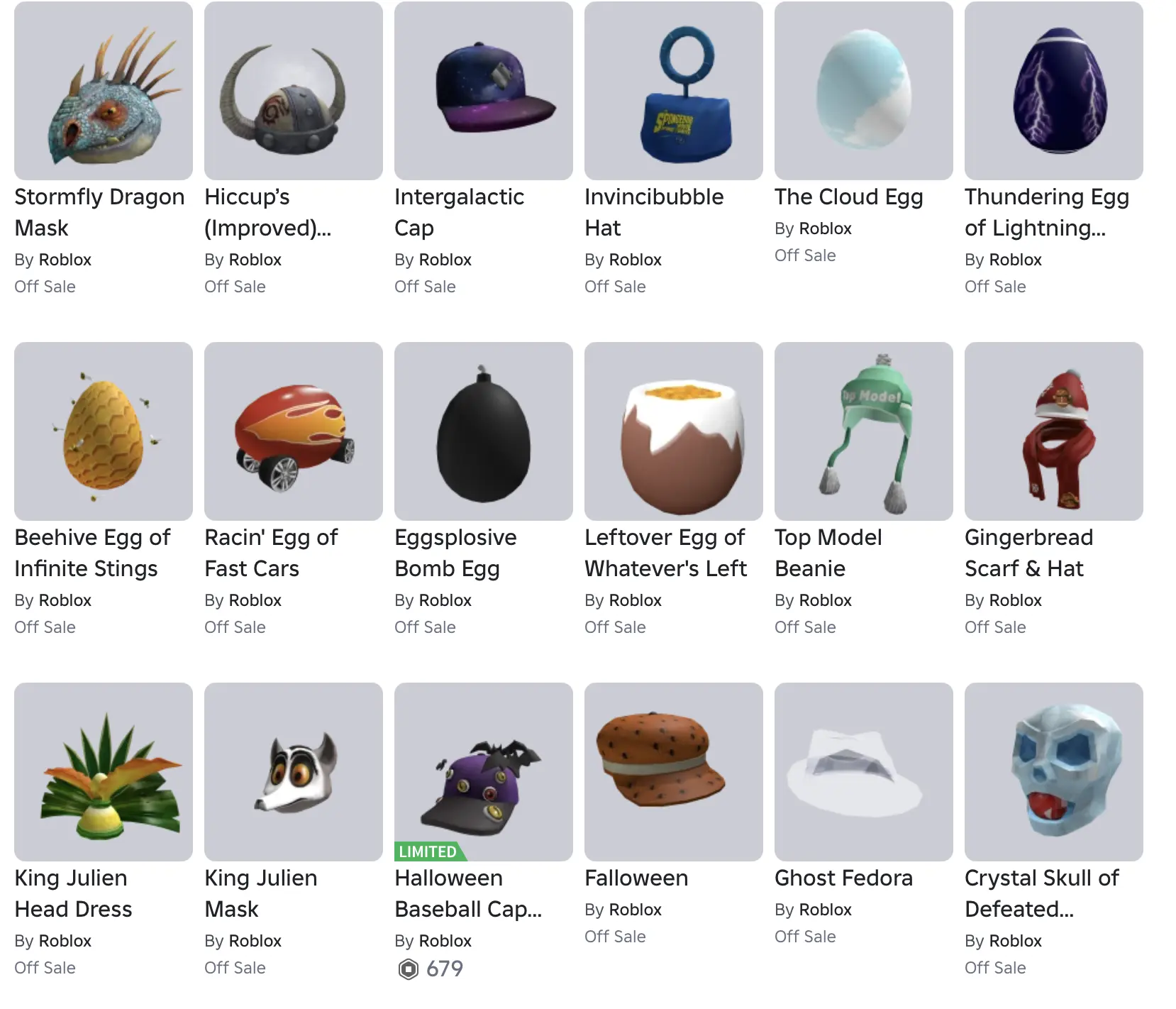1176x1009 pixels.
Task: Click the Top Model Beanie title link
Action: click(828, 553)
